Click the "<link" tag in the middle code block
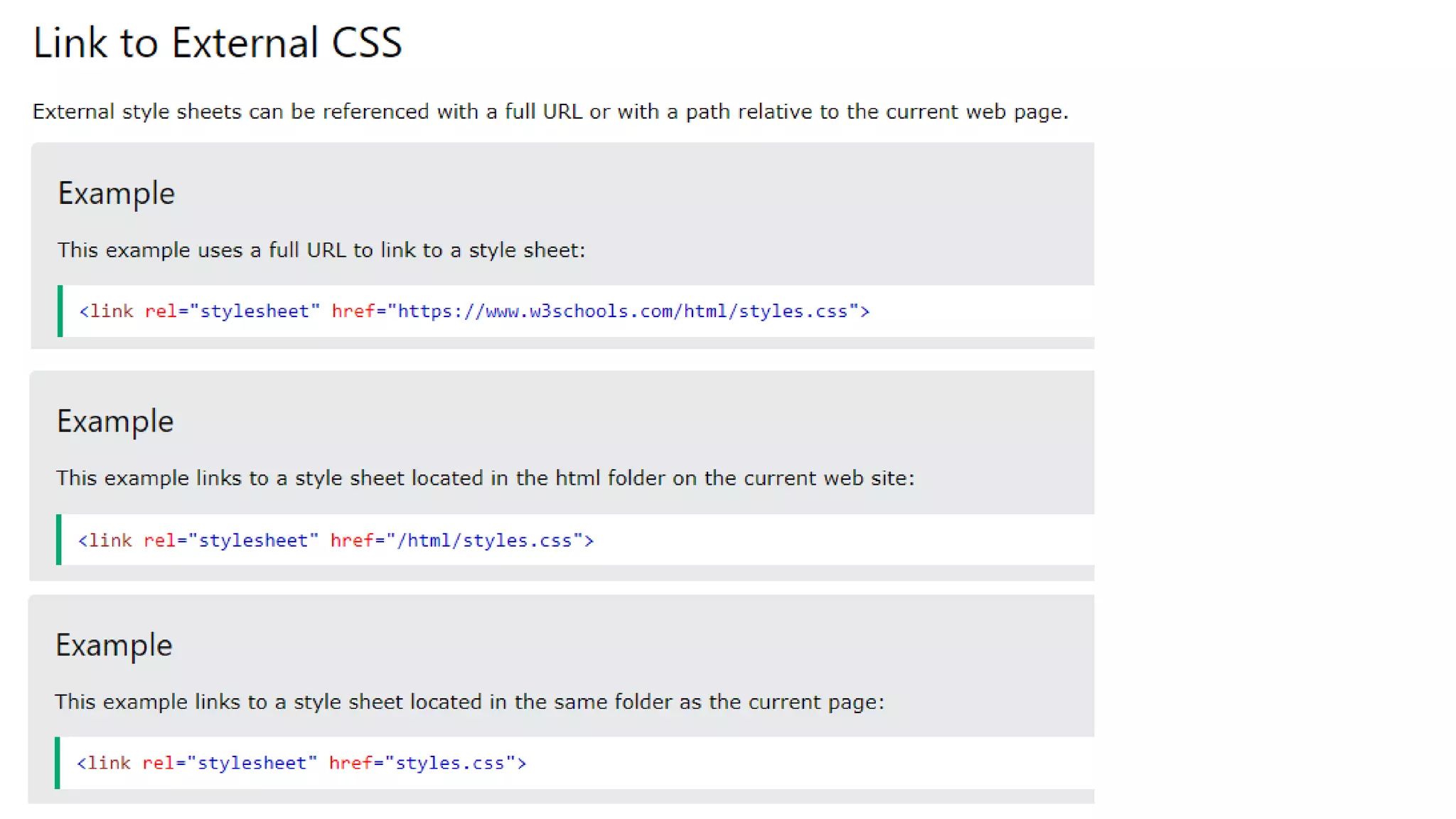The width and height of the screenshot is (1456, 819). (x=105, y=540)
